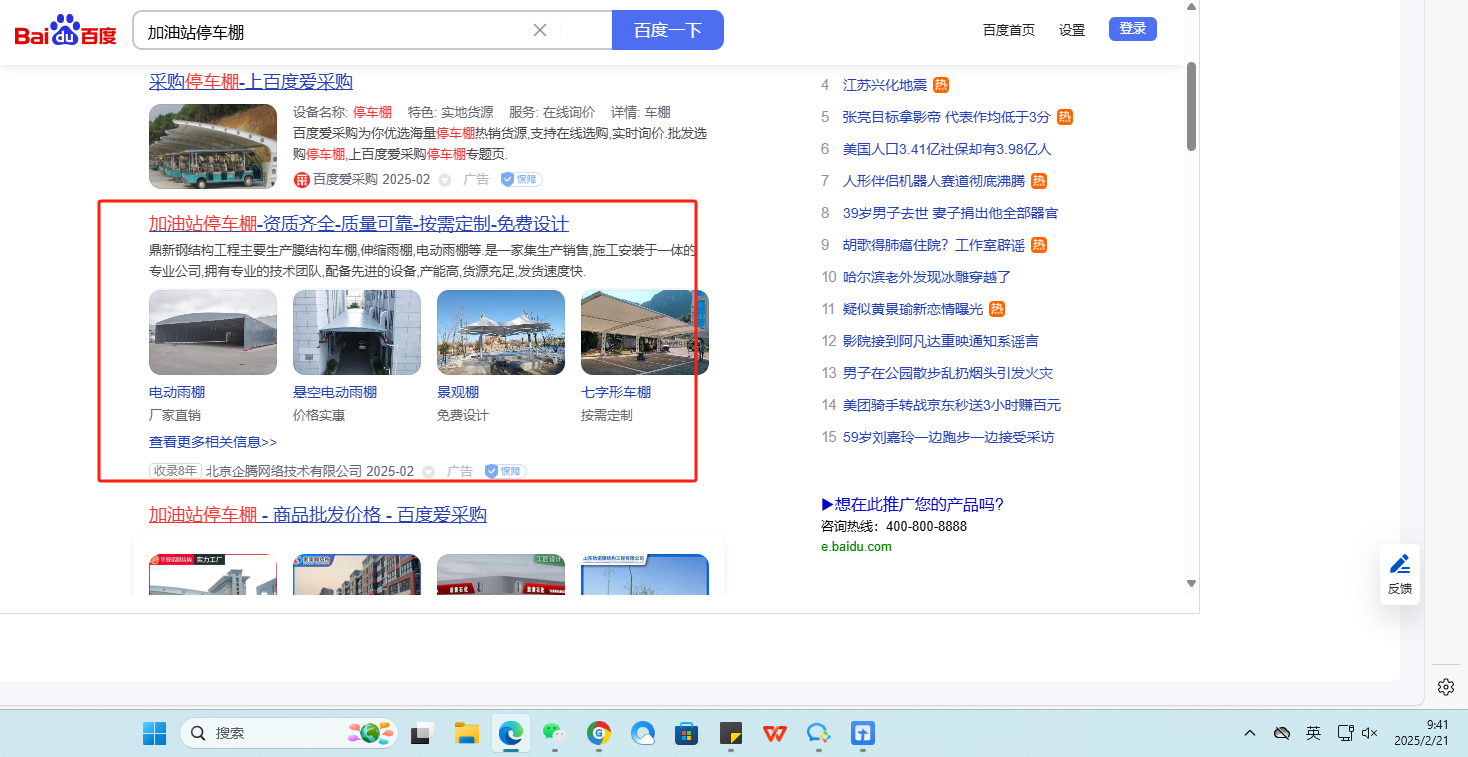Open WPS Office from the taskbar
The width and height of the screenshot is (1468, 757).
tap(774, 733)
